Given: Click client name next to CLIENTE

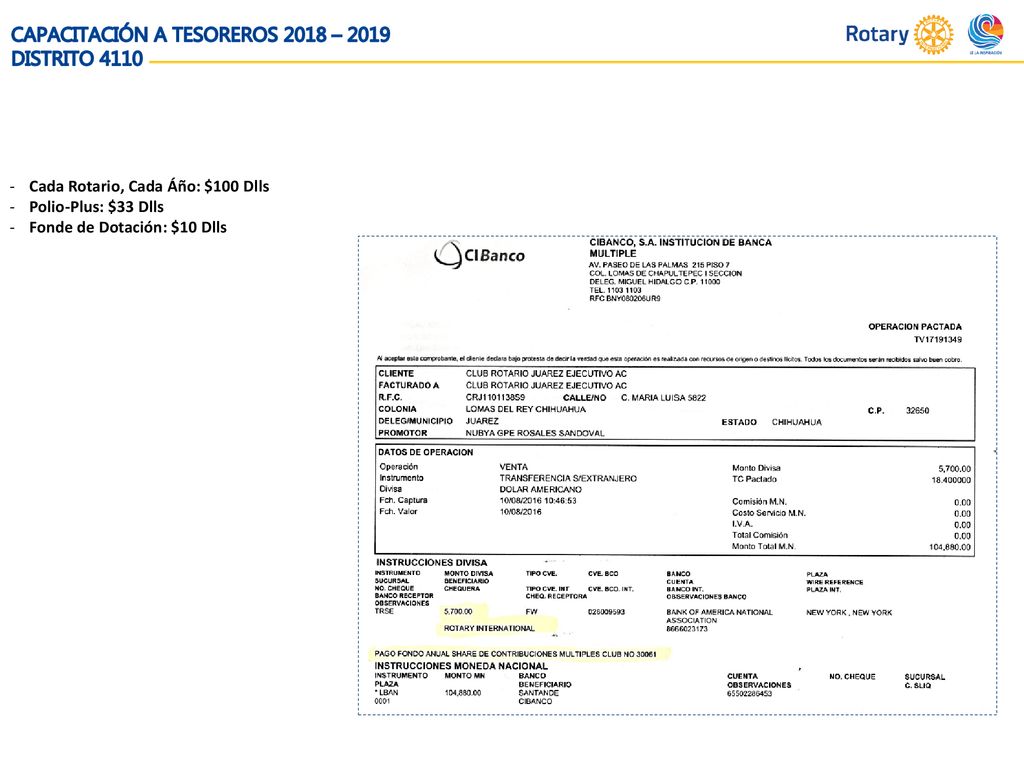Looking at the screenshot, I should 546,374.
